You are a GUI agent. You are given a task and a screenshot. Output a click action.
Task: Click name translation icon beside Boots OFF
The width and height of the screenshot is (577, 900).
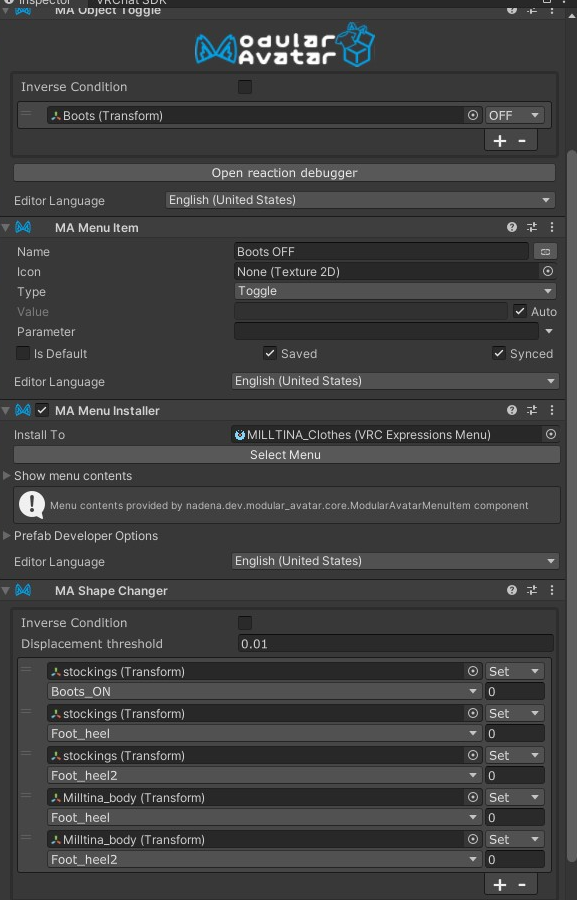pos(545,251)
